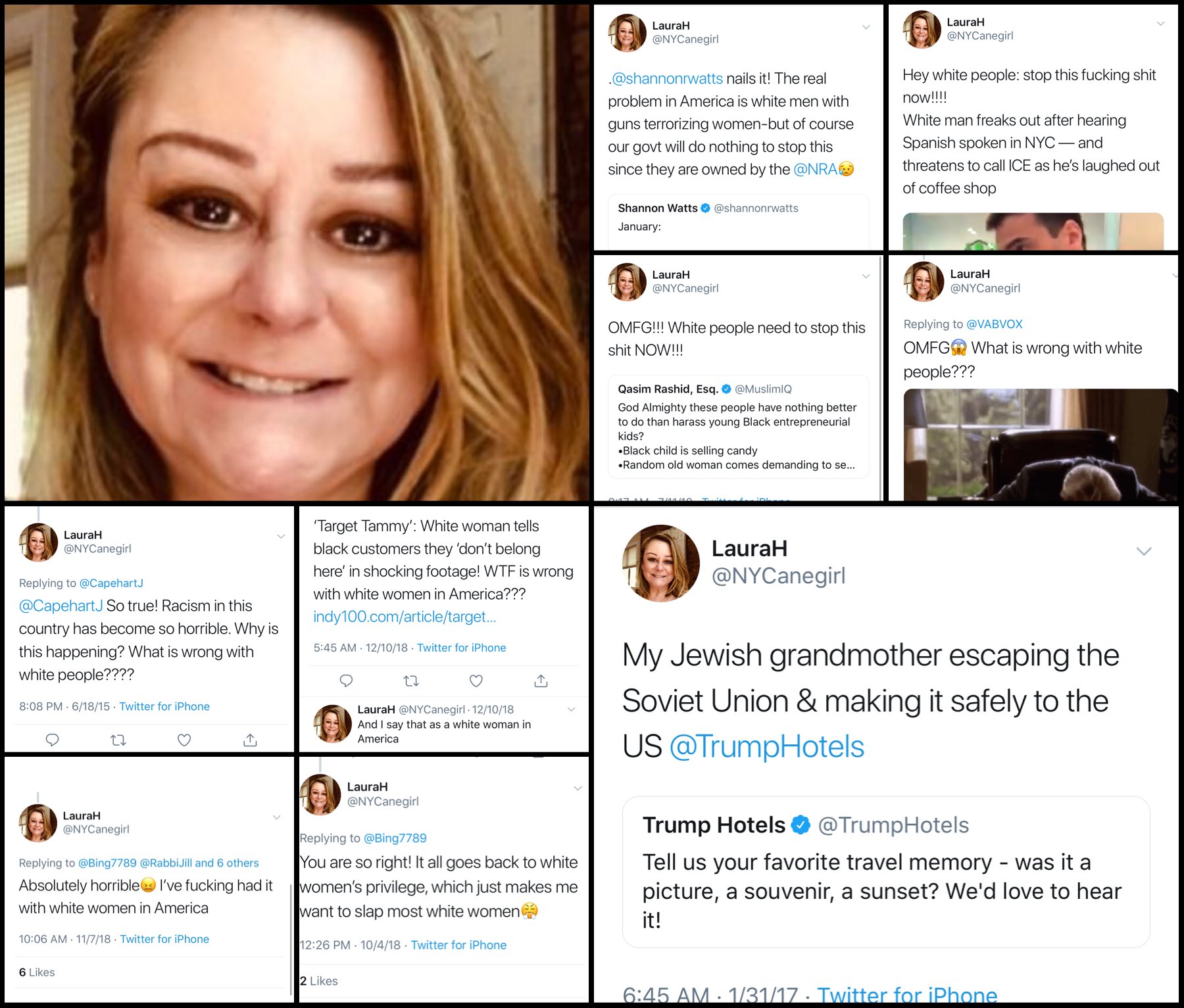
Task: Open chevron menu on the Jewish grandmother tweet
Action: click(1144, 551)
